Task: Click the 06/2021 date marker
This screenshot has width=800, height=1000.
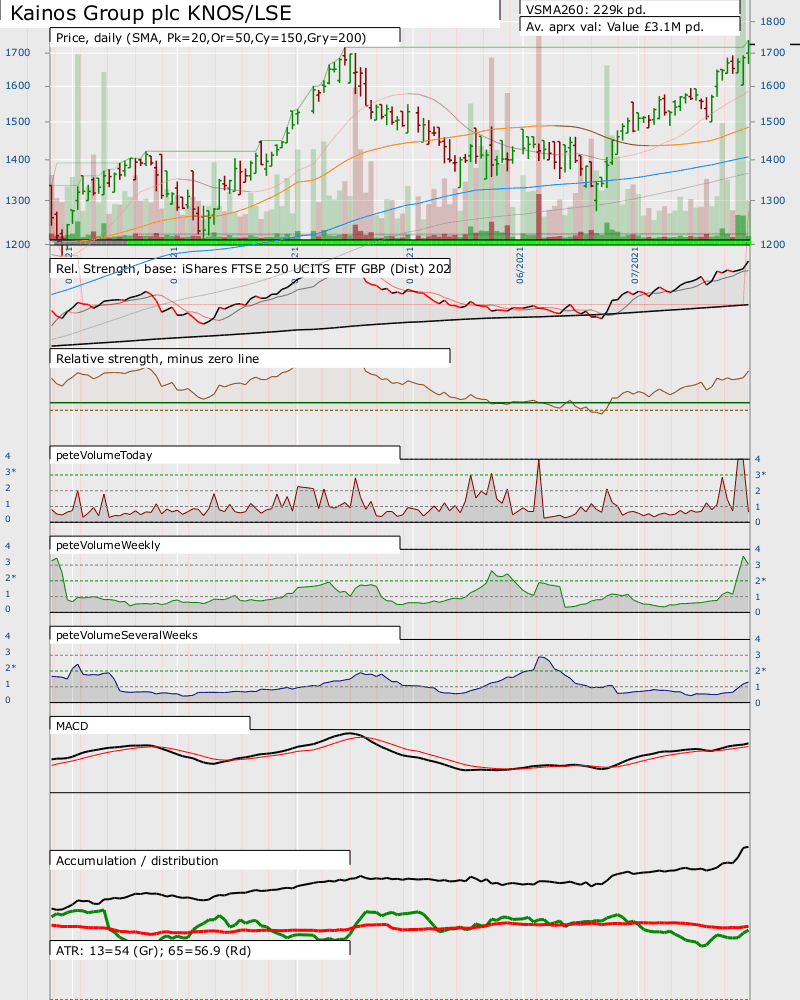Action: click(x=520, y=265)
